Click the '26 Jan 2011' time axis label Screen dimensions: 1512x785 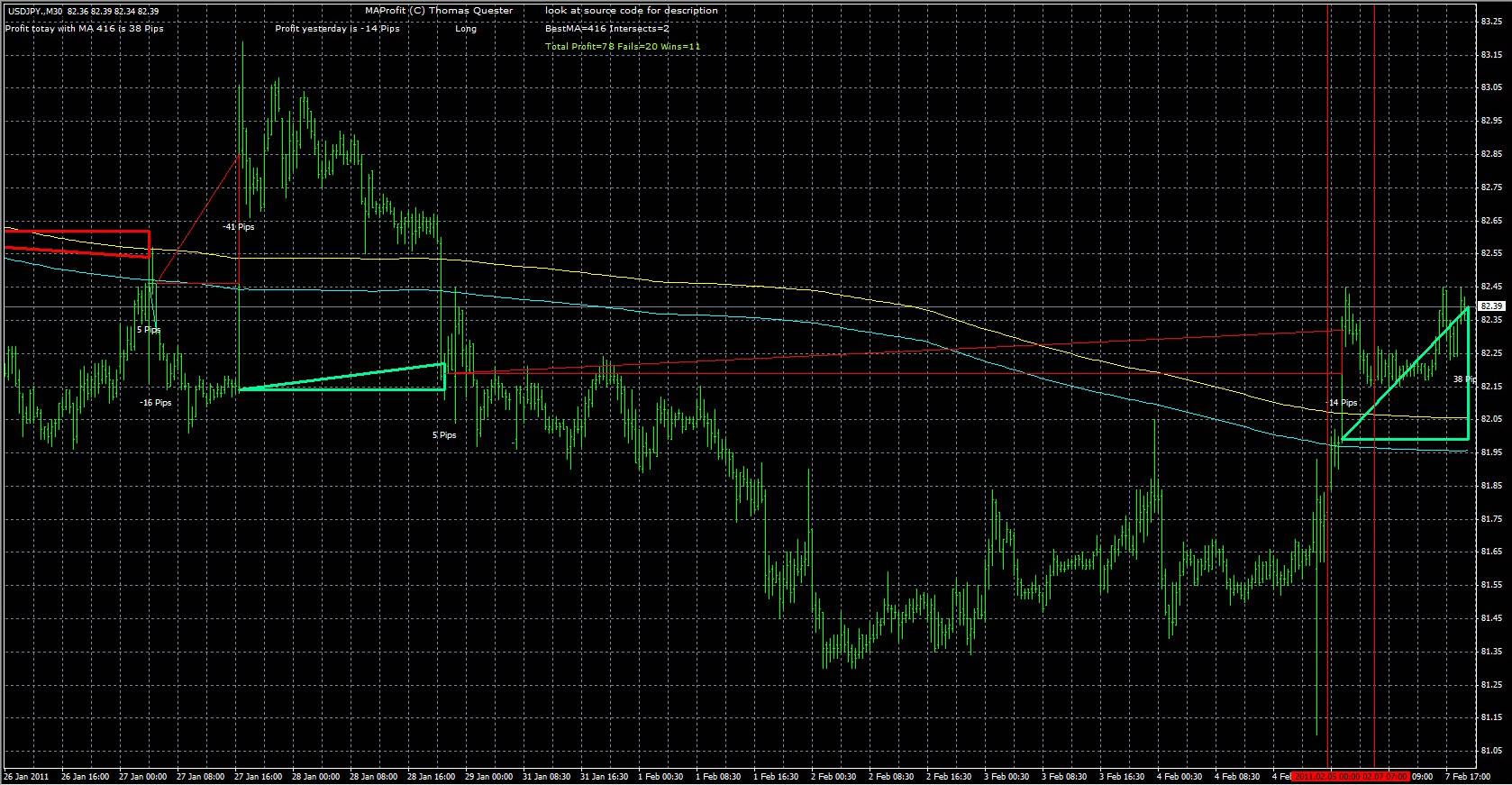(x=27, y=776)
